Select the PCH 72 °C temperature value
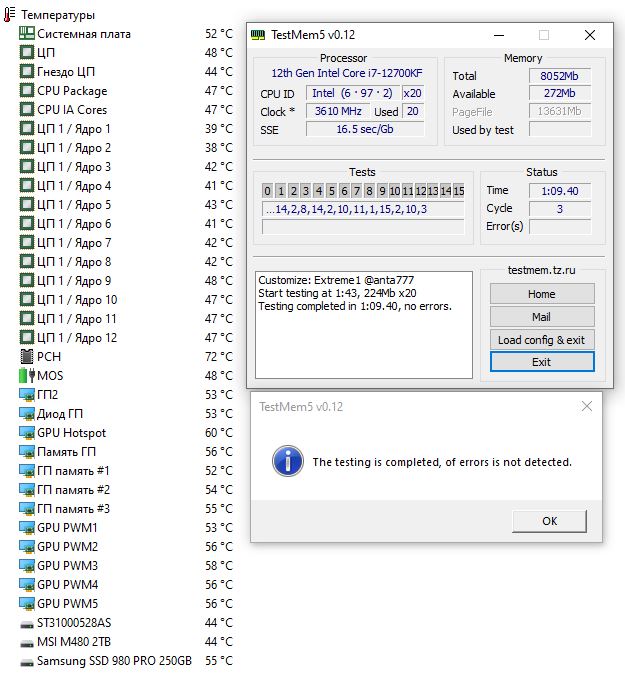Viewport: 625px width, 677px height. pos(219,357)
